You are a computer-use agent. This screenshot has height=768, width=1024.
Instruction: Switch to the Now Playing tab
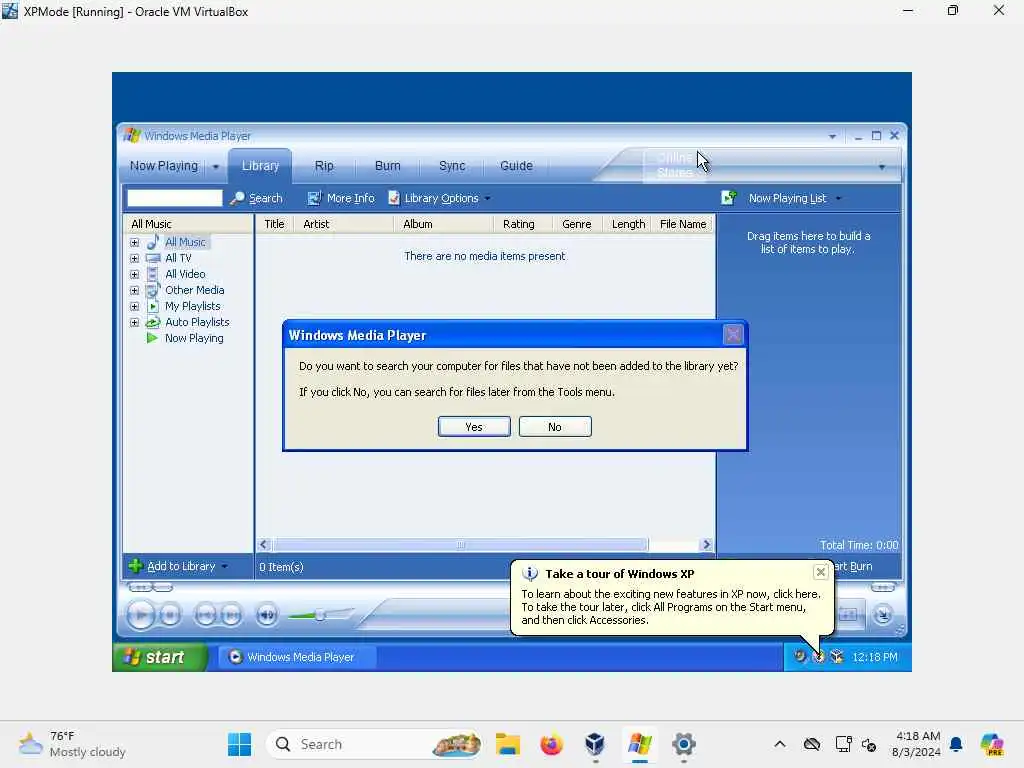164,166
